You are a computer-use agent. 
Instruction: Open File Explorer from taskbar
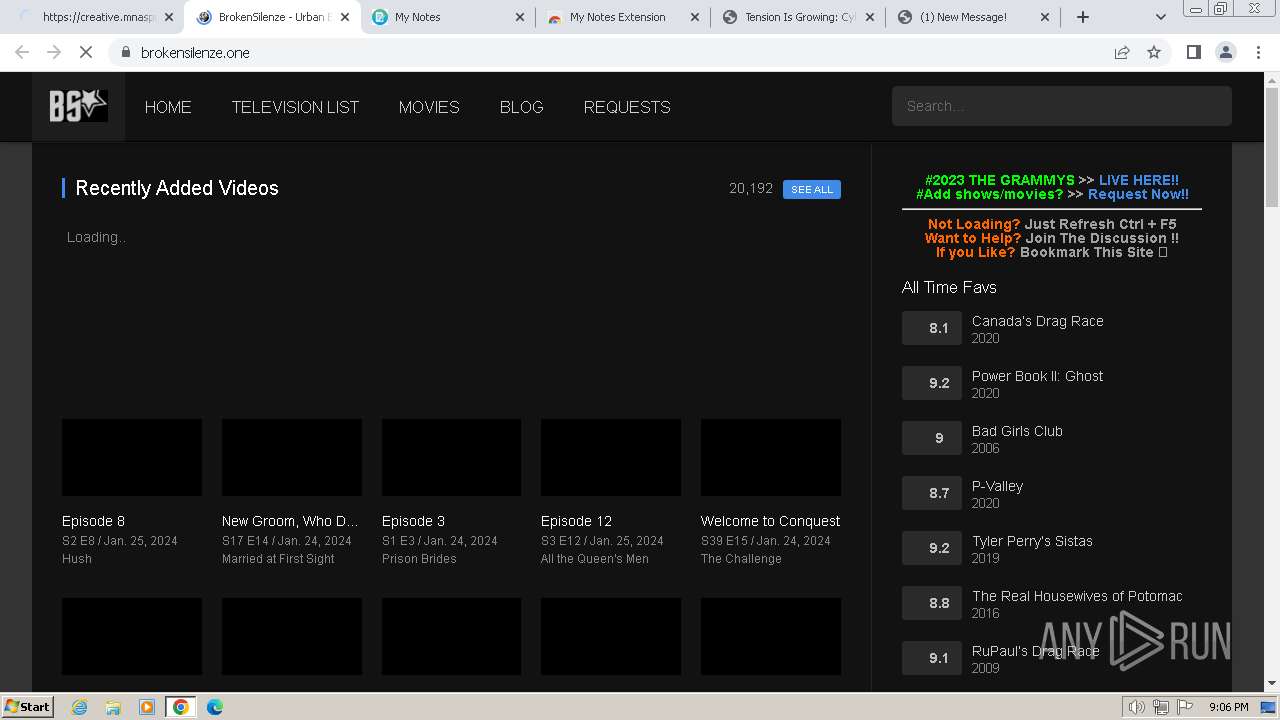point(113,707)
